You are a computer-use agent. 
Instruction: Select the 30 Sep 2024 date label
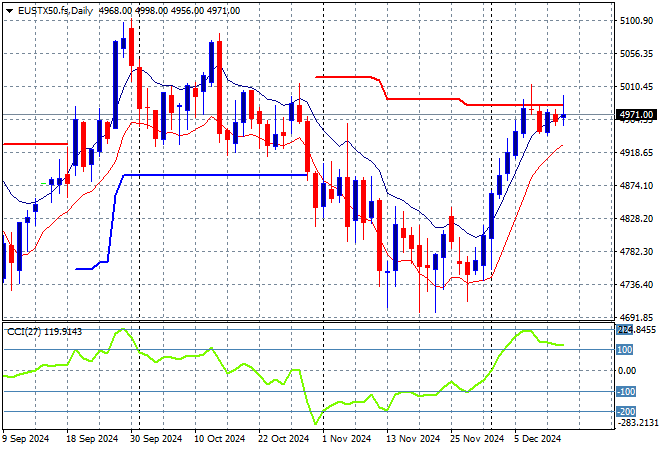(155, 438)
